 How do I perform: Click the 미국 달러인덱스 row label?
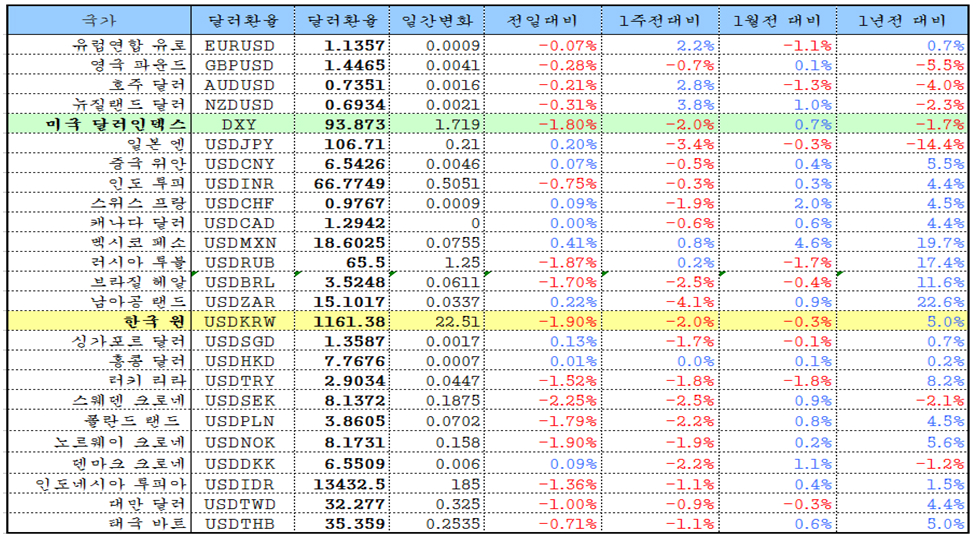click(x=116, y=124)
